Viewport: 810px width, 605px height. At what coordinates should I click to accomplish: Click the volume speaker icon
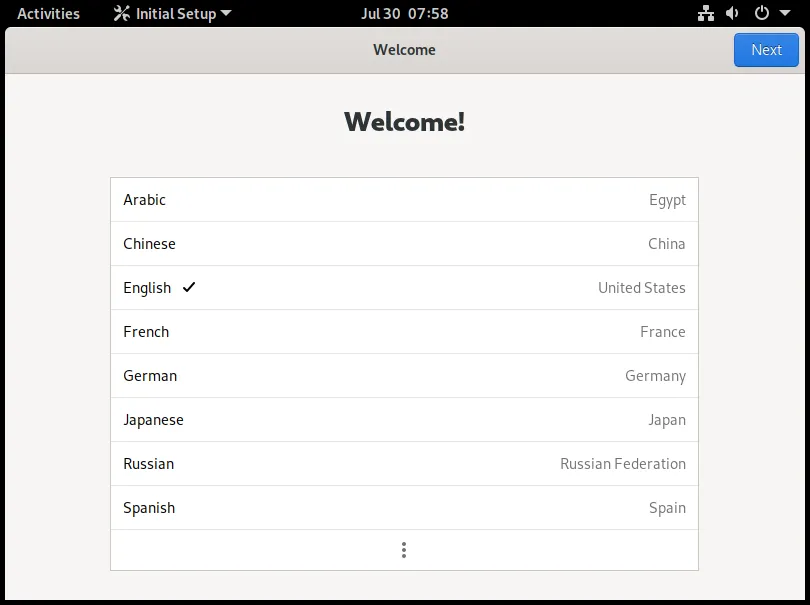733,14
